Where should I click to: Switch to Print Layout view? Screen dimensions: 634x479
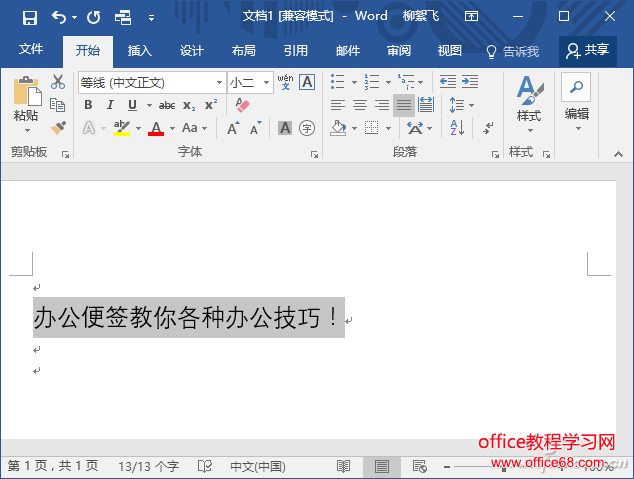pos(382,466)
